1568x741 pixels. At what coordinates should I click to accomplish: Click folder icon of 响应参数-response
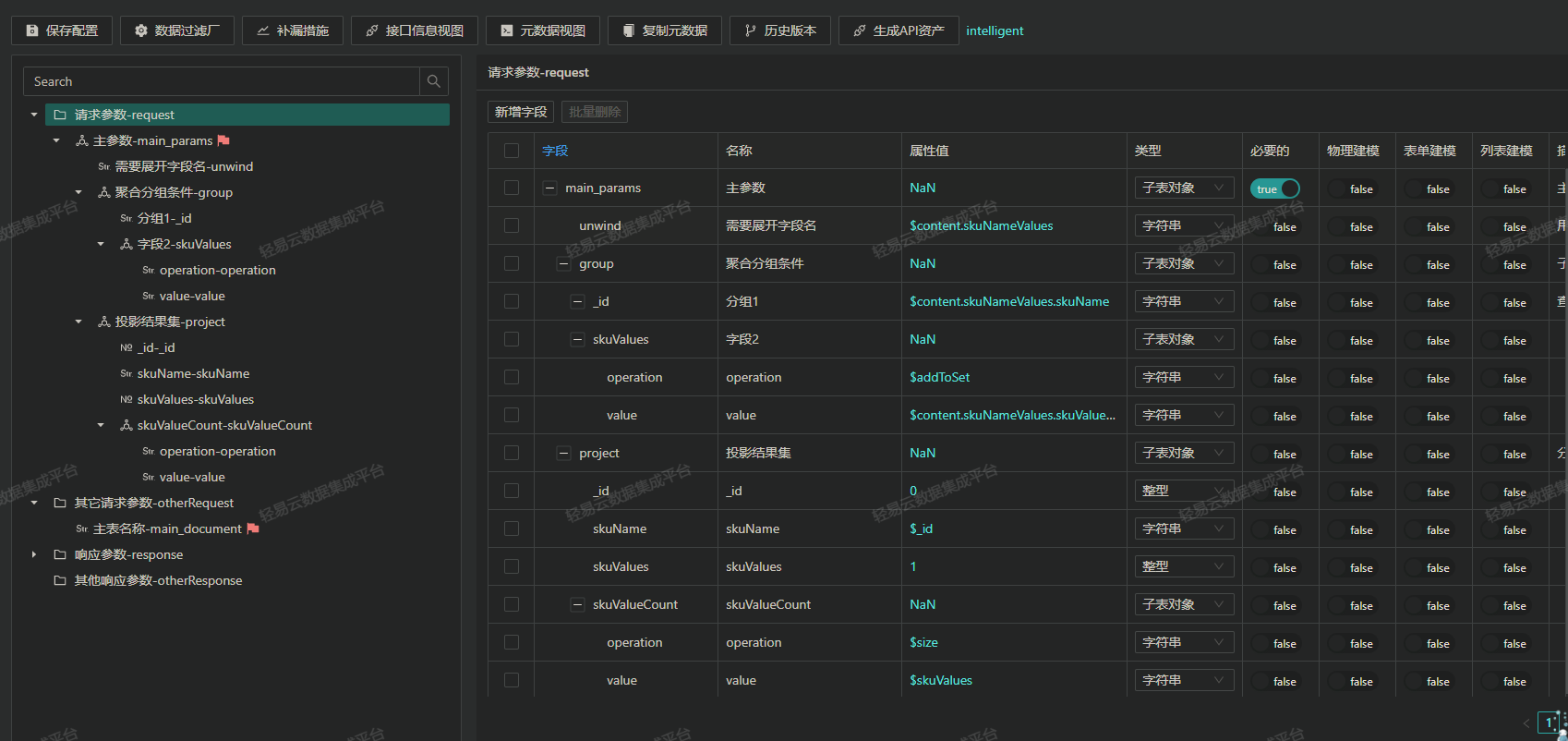coord(60,554)
